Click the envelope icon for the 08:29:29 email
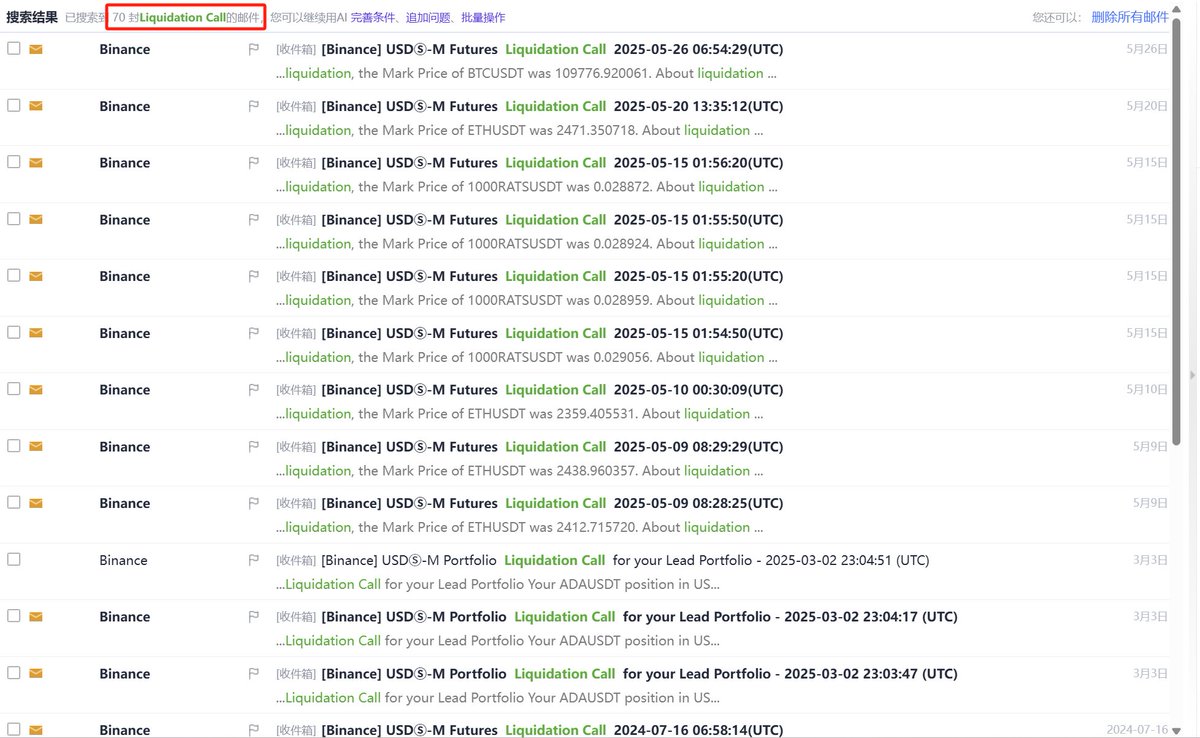Image resolution: width=1200 pixels, height=738 pixels. tap(36, 446)
